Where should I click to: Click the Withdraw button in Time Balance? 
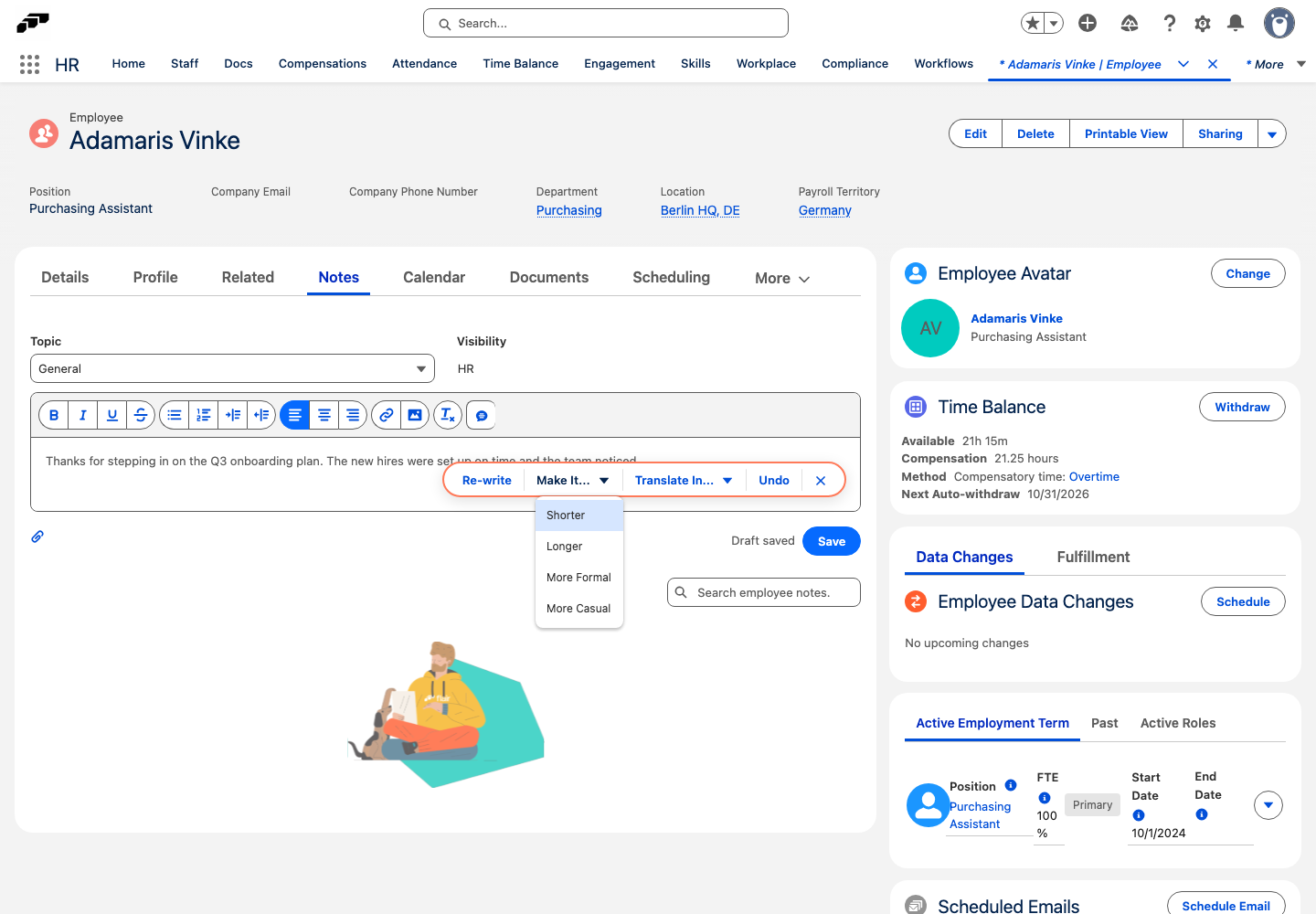(x=1242, y=407)
